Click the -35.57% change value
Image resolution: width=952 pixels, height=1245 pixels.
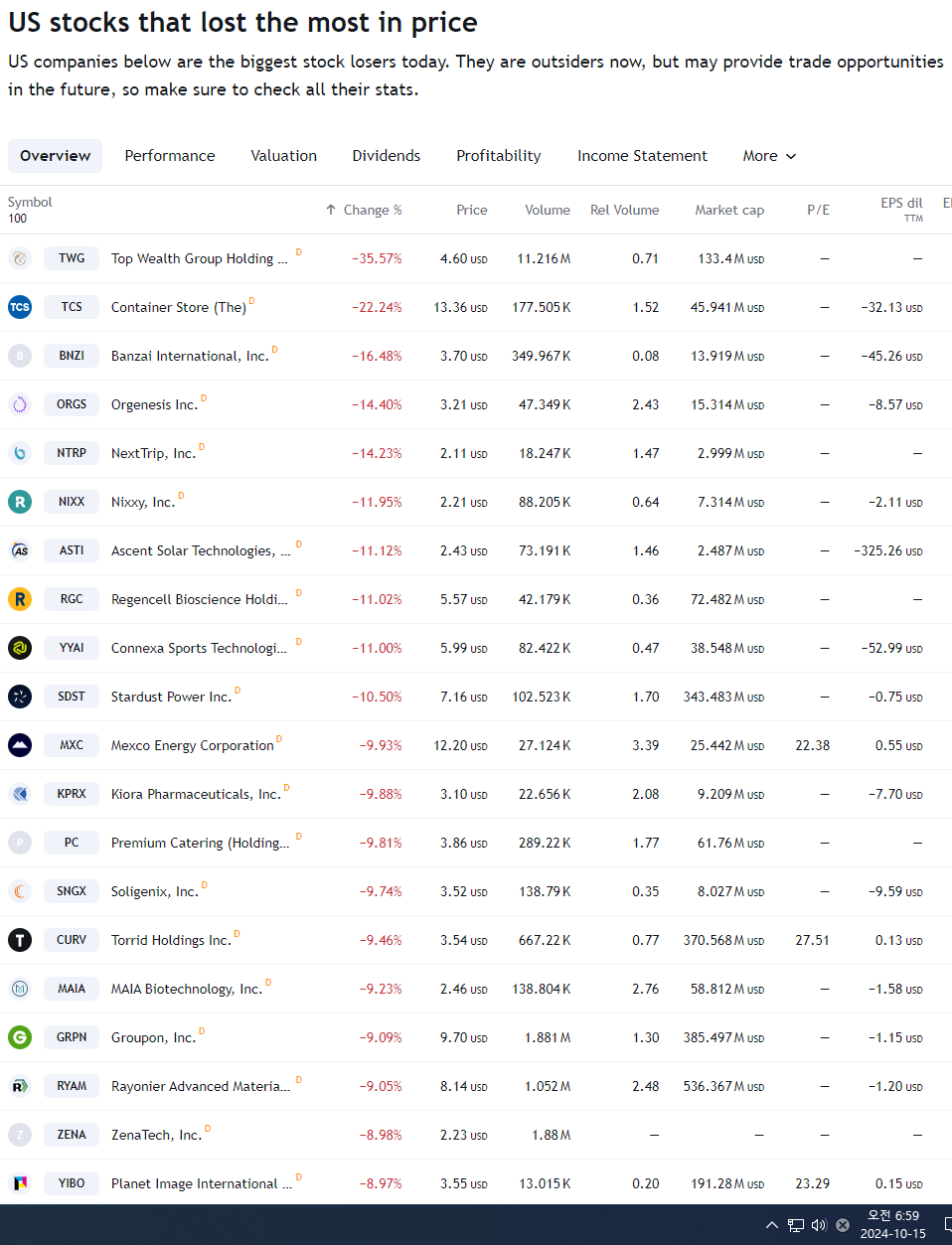pos(377,258)
